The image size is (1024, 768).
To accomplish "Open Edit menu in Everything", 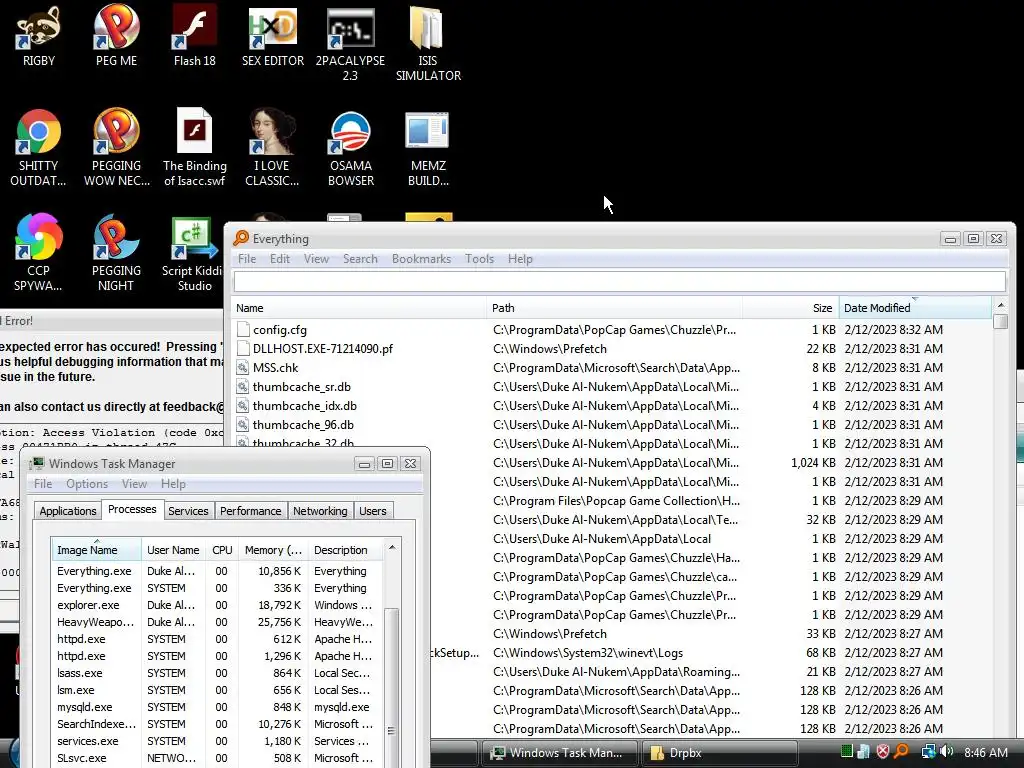I will click(280, 259).
